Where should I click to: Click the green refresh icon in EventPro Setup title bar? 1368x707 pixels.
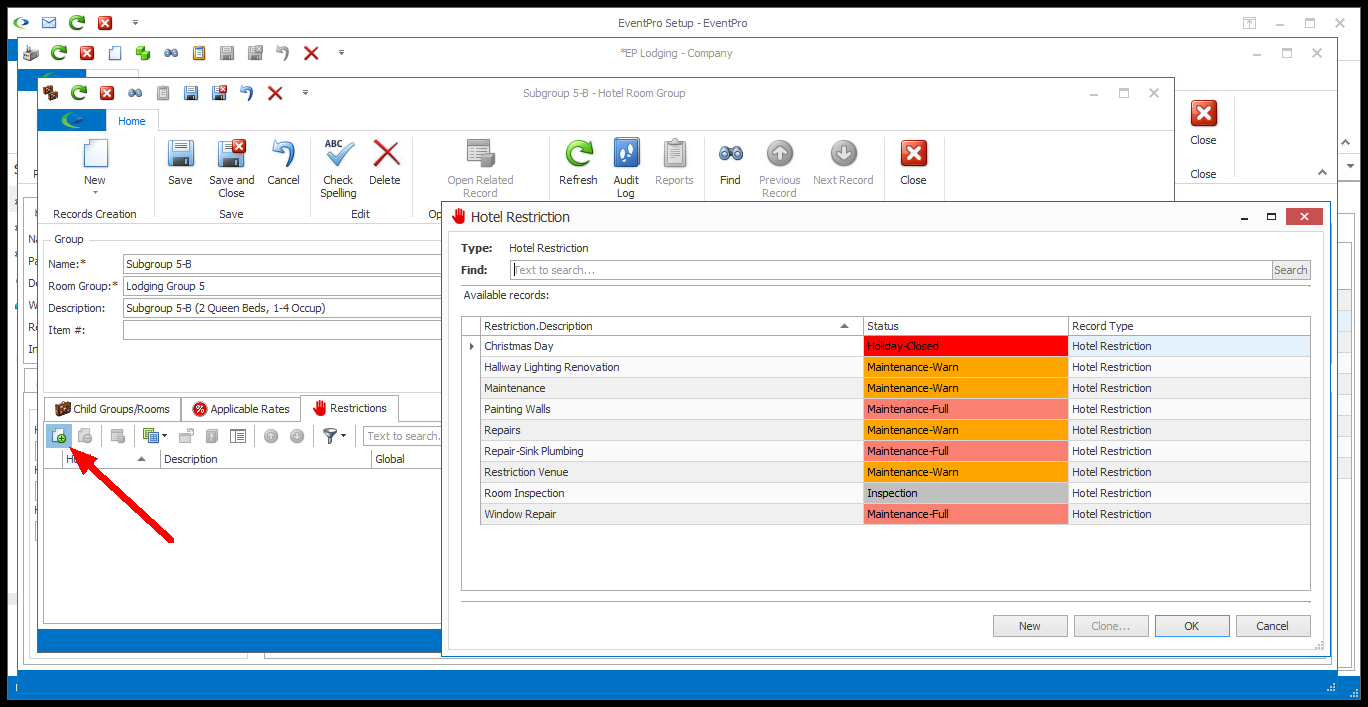coord(77,22)
